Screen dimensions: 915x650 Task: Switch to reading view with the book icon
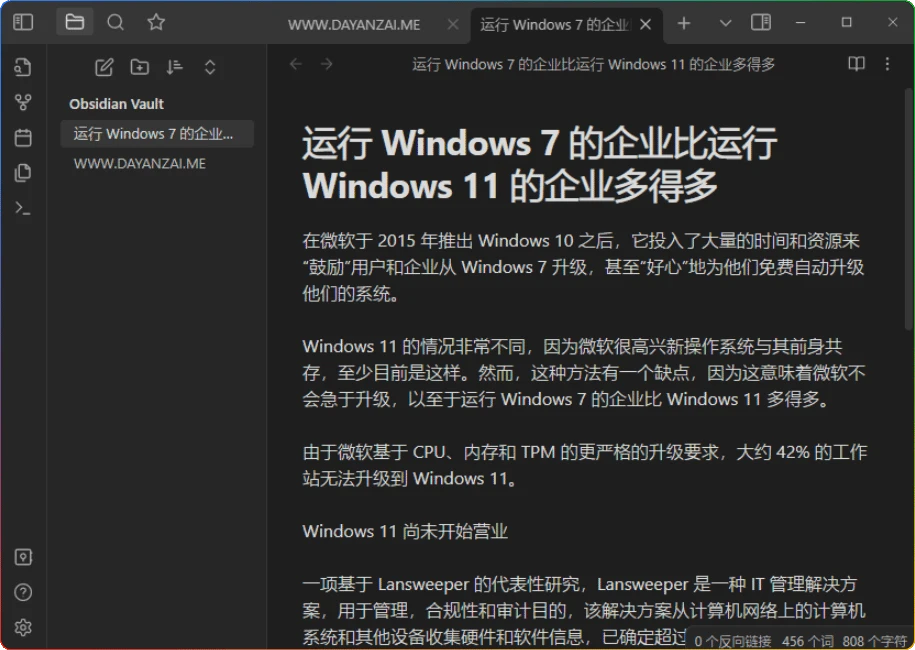tap(856, 63)
